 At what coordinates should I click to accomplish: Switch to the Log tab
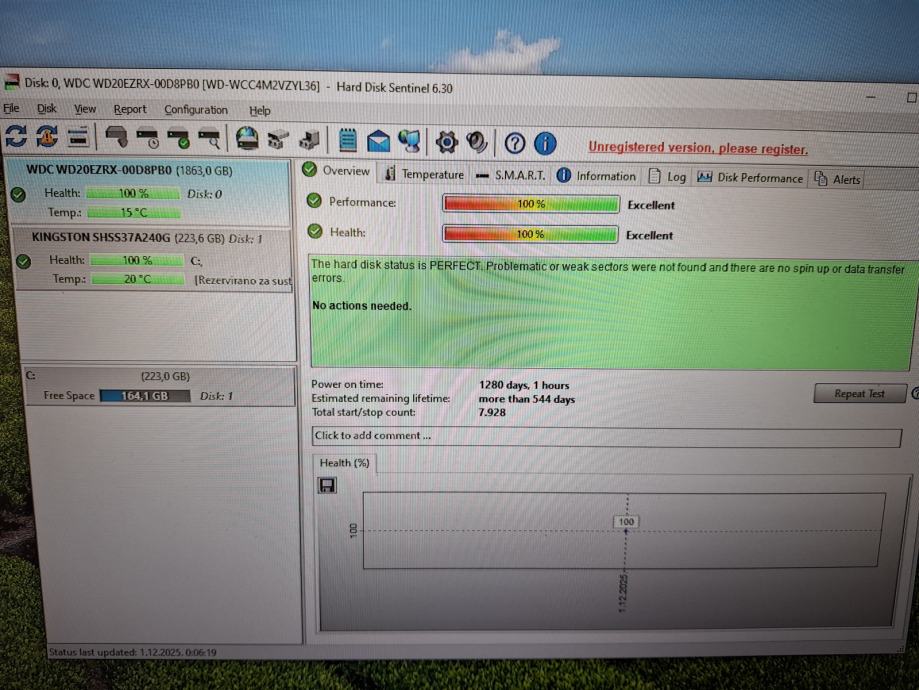(668, 176)
